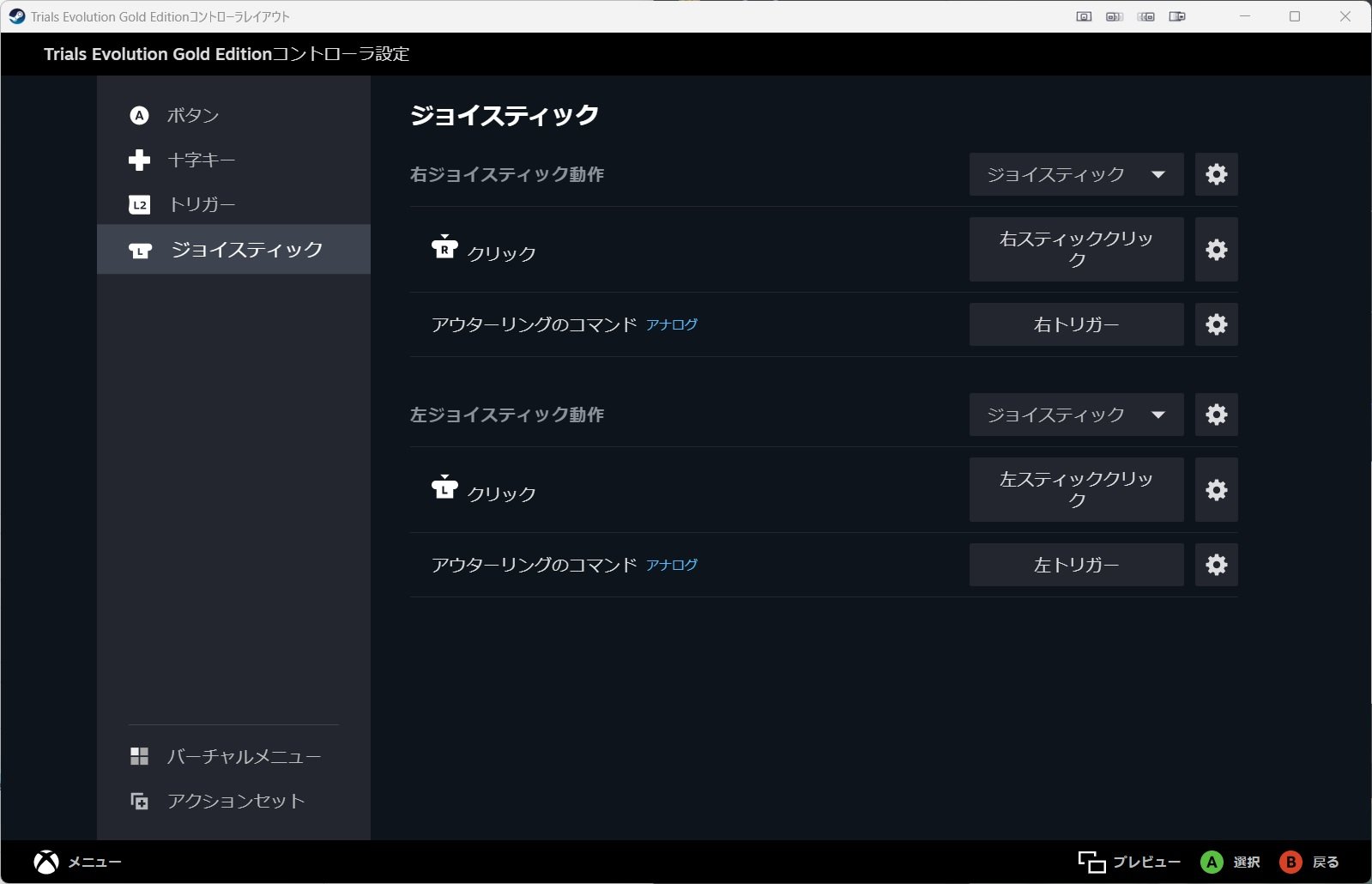Click アナログ label in left stick outer ring row
This screenshot has width=1372, height=884.
pos(672,565)
